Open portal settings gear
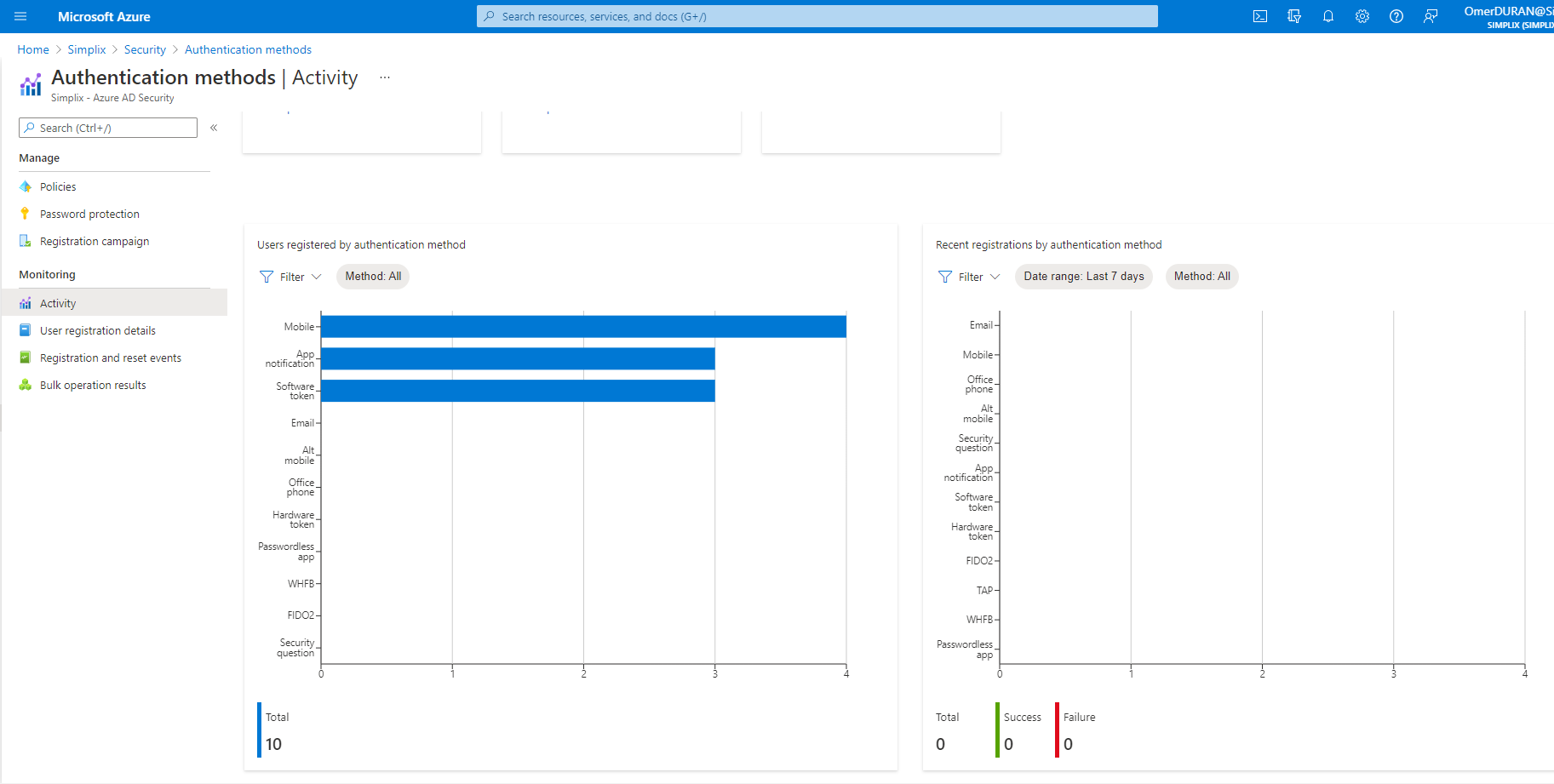 point(1362,16)
